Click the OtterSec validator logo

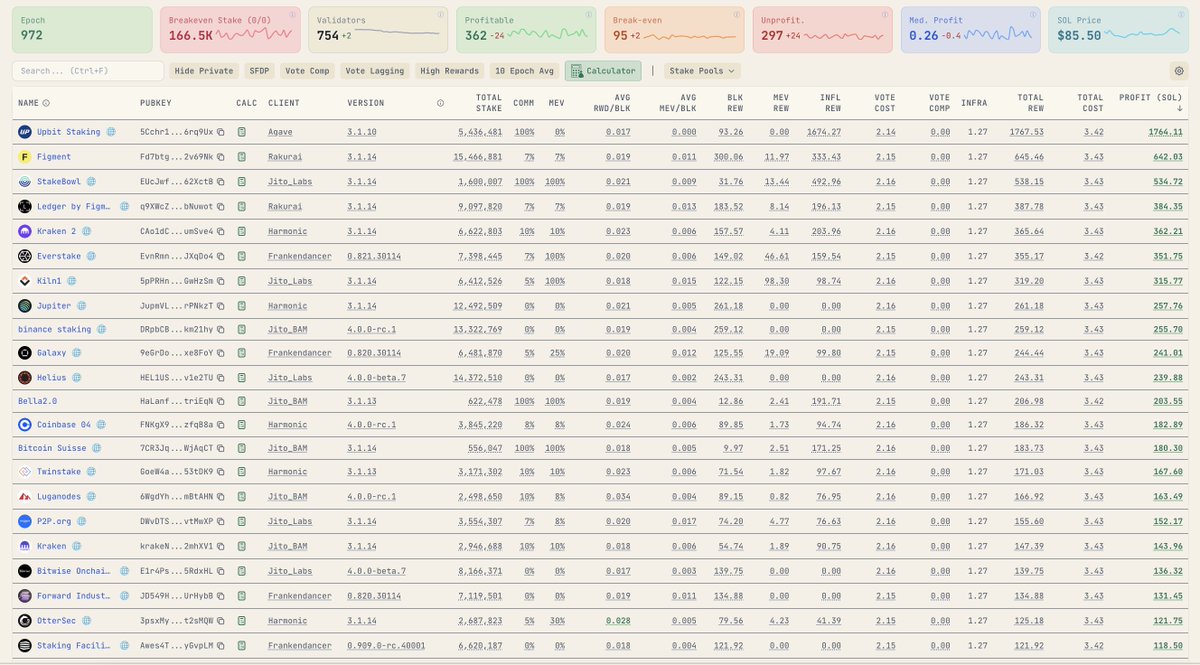[x=25, y=621]
